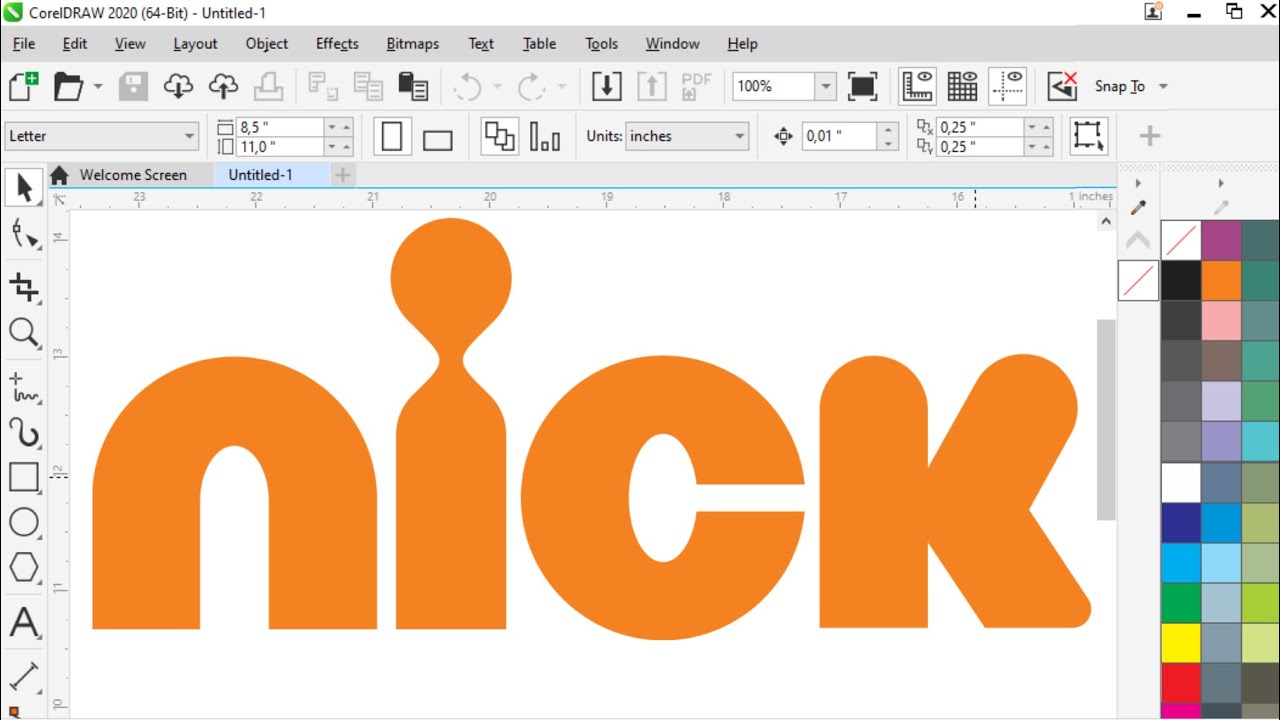1280x720 pixels.
Task: Click the Undo button
Action: pos(467,86)
